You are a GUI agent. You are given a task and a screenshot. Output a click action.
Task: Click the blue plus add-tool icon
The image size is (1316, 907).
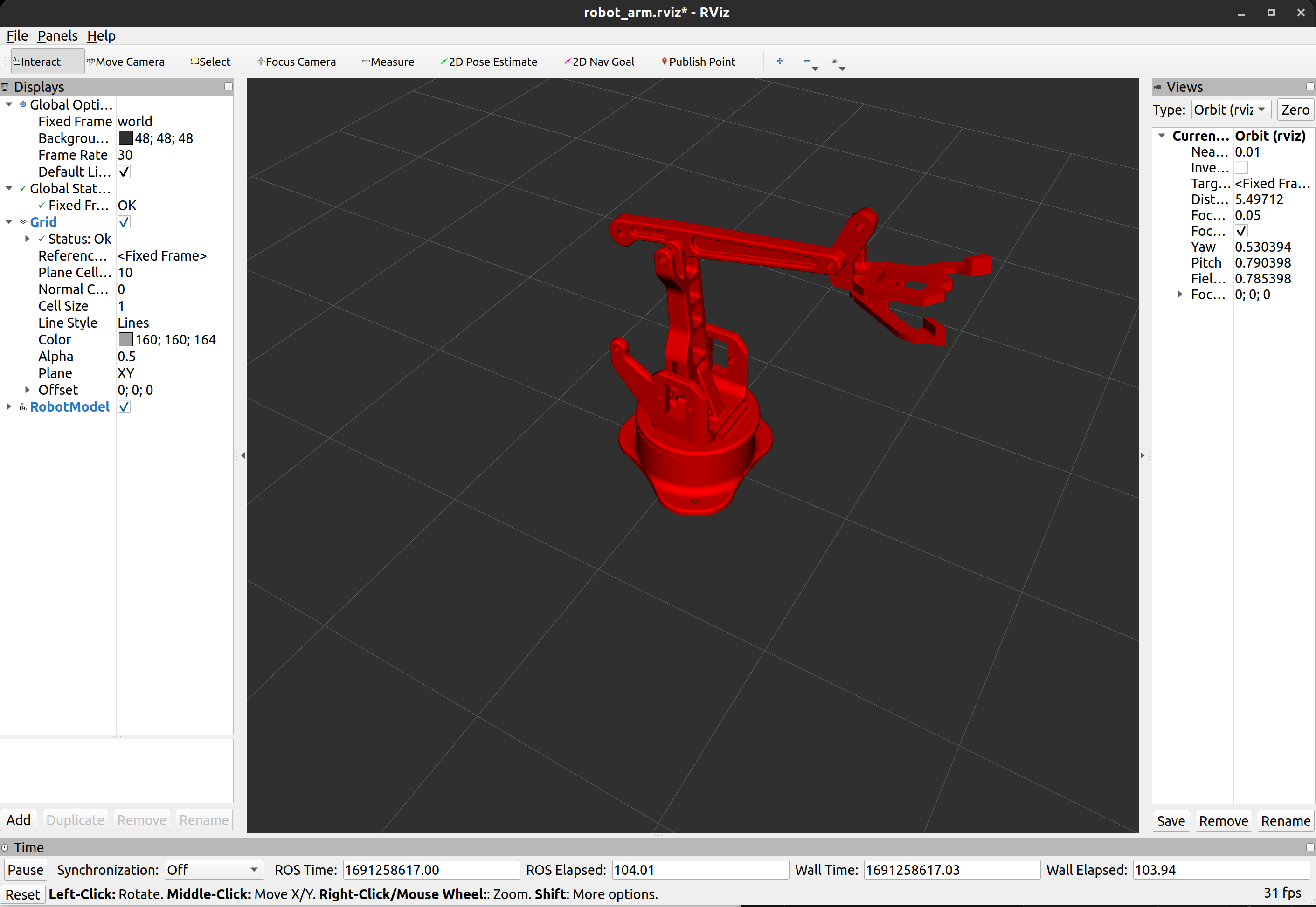point(780,61)
